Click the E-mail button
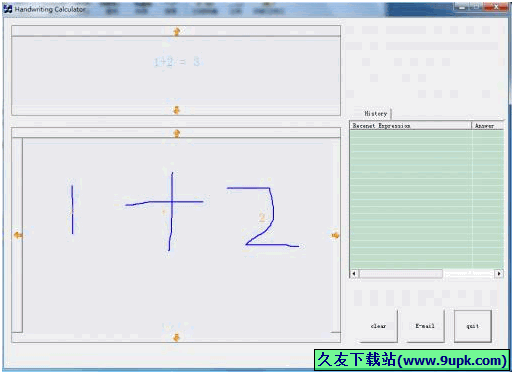The height and width of the screenshot is (374, 513). [x=425, y=326]
